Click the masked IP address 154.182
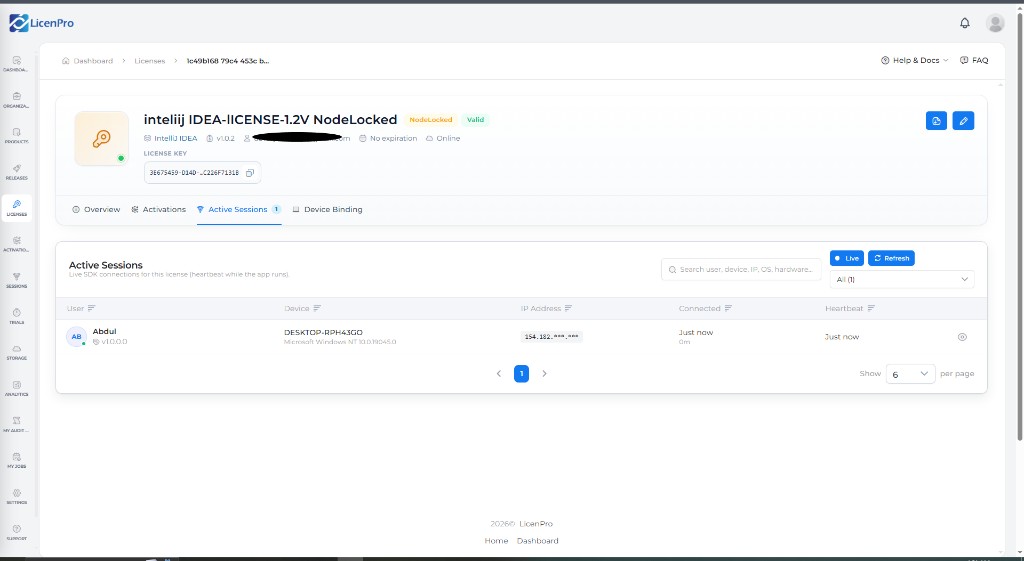Image resolution: width=1024 pixels, height=561 pixels. tap(552, 337)
